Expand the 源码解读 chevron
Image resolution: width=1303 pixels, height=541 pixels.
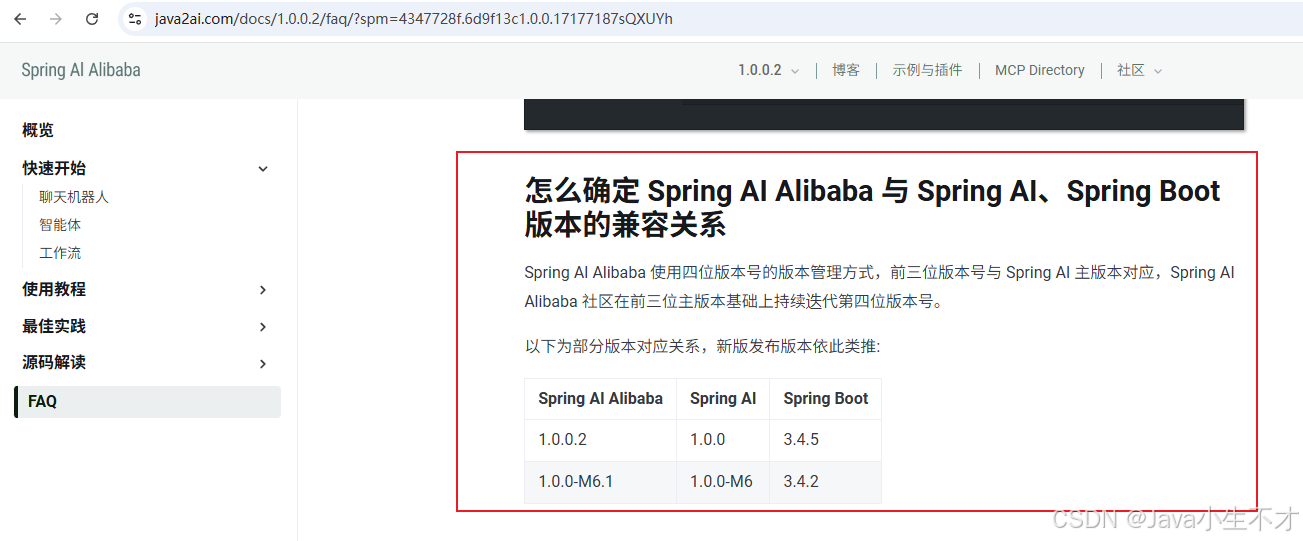(x=263, y=363)
